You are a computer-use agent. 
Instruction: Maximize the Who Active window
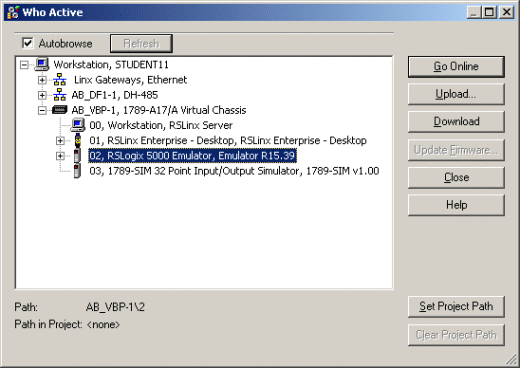tap(489, 12)
